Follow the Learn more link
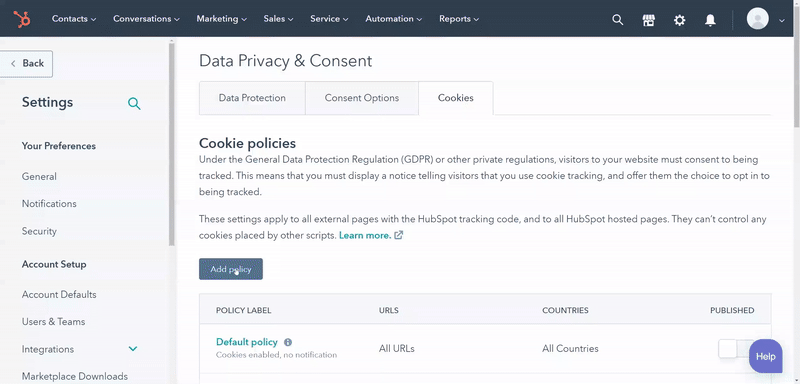 pyautogui.click(x=365, y=235)
